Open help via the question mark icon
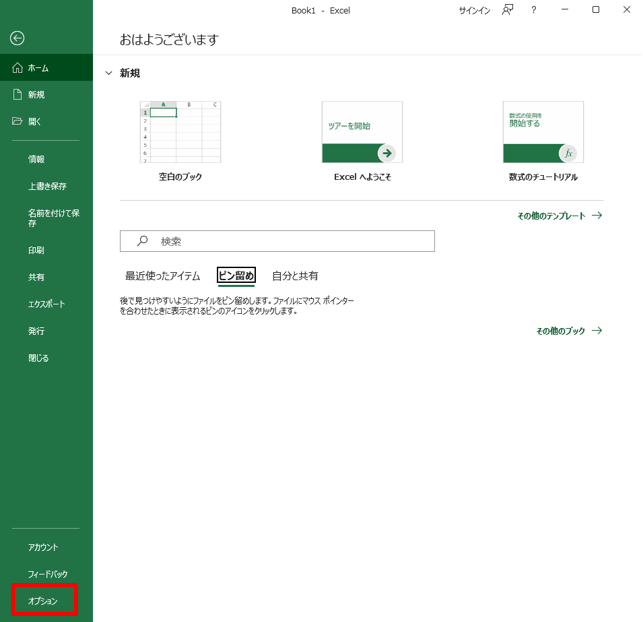This screenshot has height=622, width=643. 534,10
